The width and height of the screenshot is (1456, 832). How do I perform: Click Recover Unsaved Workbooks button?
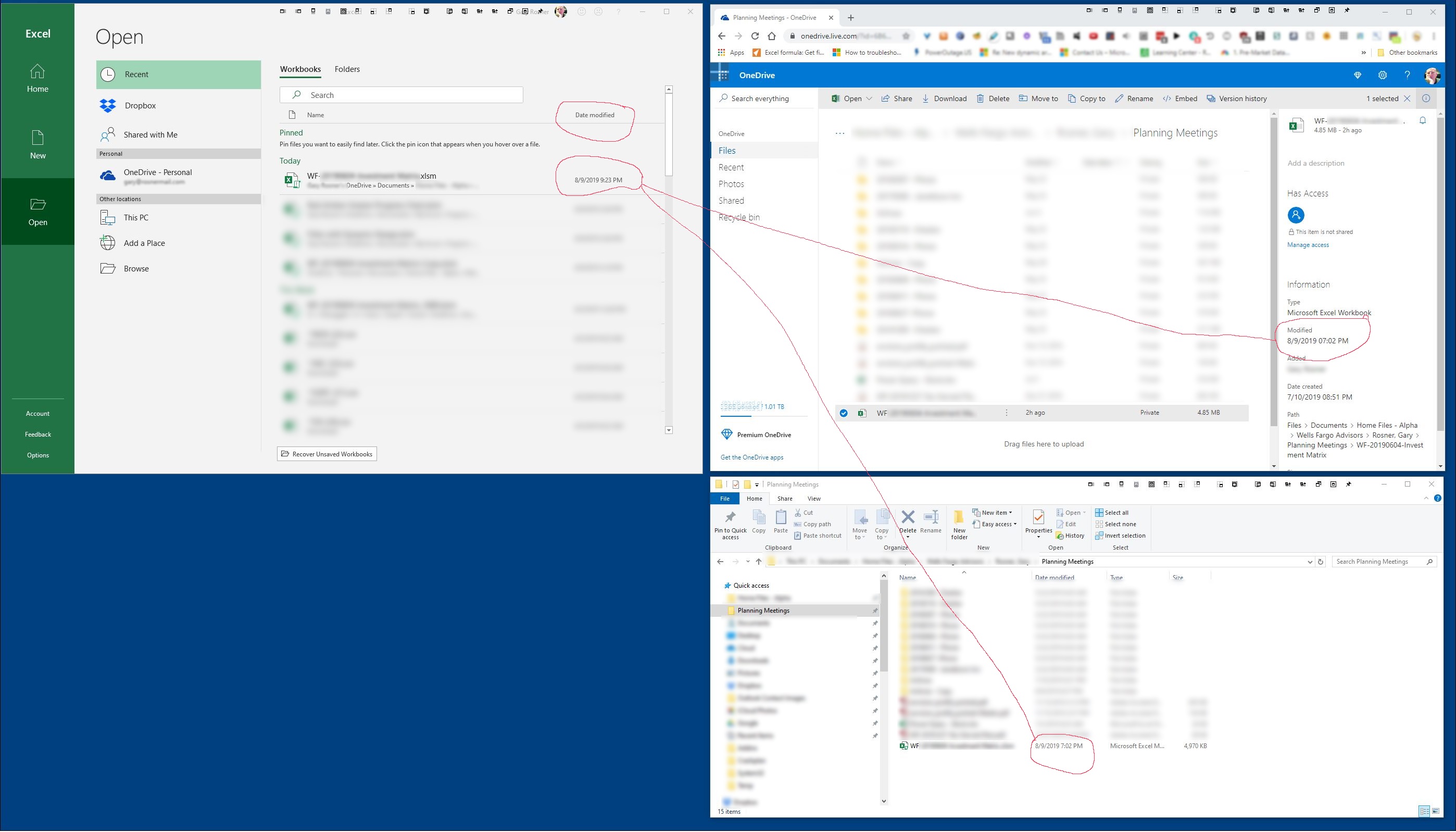click(327, 454)
